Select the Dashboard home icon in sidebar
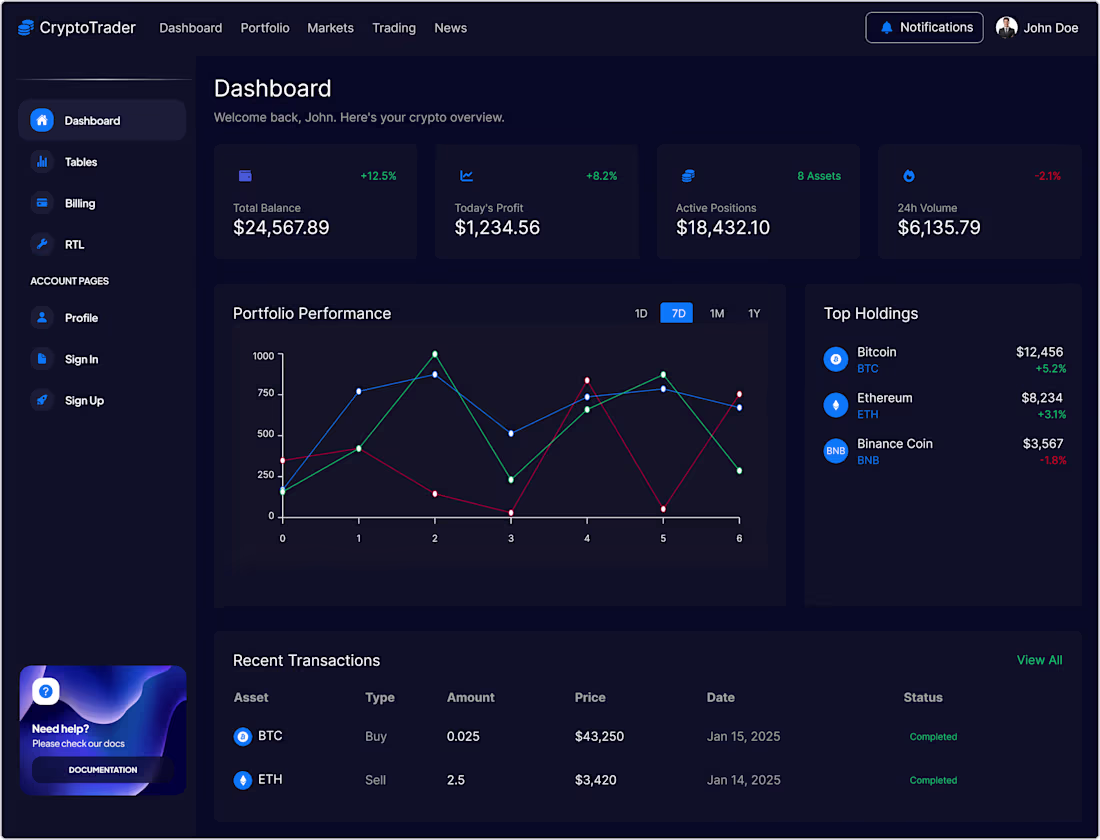Image resolution: width=1100 pixels, height=840 pixels. pyautogui.click(x=41, y=120)
